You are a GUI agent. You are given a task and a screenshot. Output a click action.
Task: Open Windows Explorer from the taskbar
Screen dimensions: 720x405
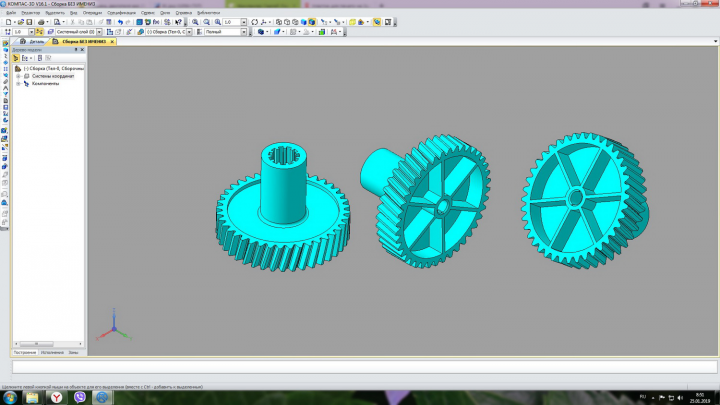click(32, 397)
